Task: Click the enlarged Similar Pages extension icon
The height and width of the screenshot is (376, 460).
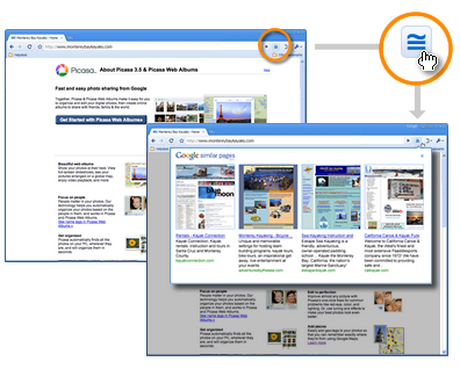Action: 416,42
